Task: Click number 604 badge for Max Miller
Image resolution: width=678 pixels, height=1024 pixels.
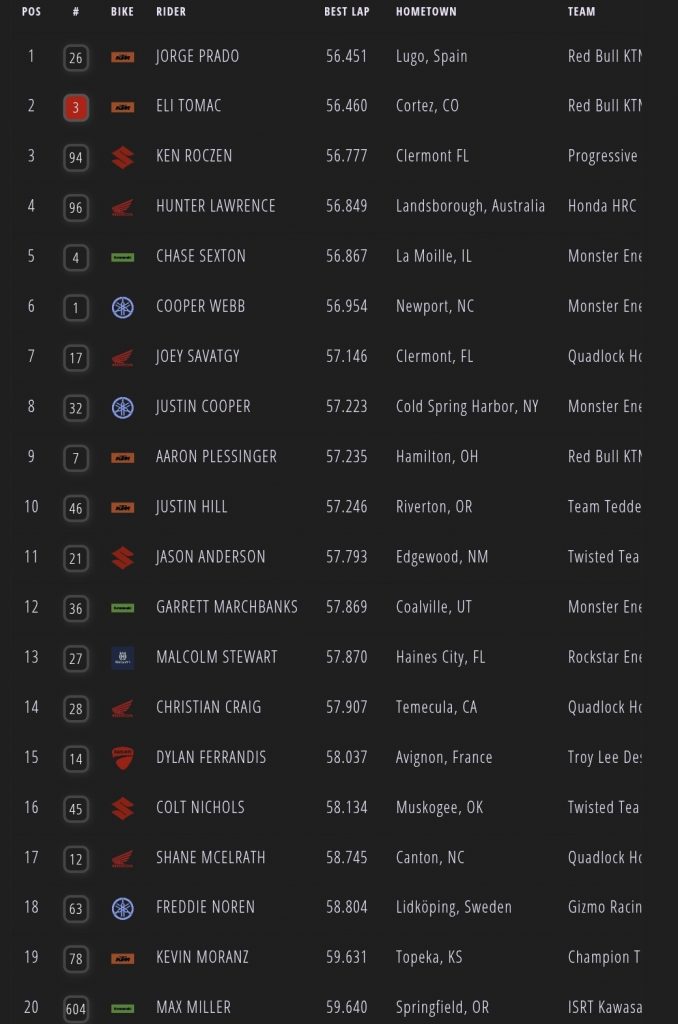Action: [76, 1008]
